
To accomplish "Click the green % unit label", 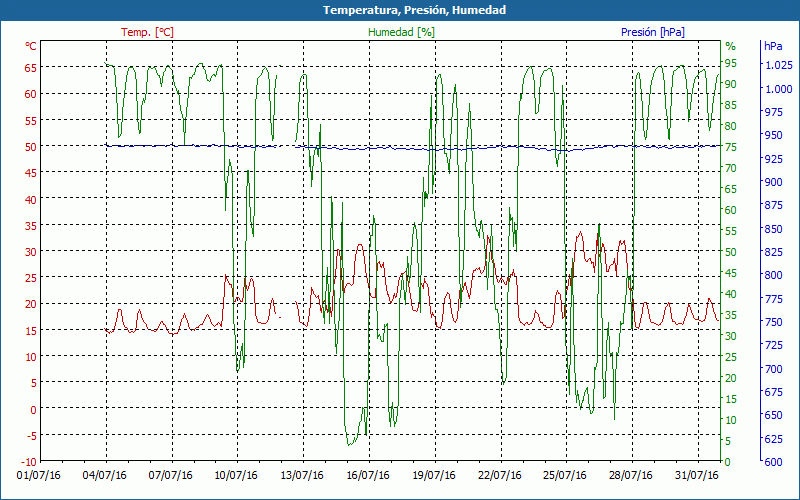I will click(731, 46).
